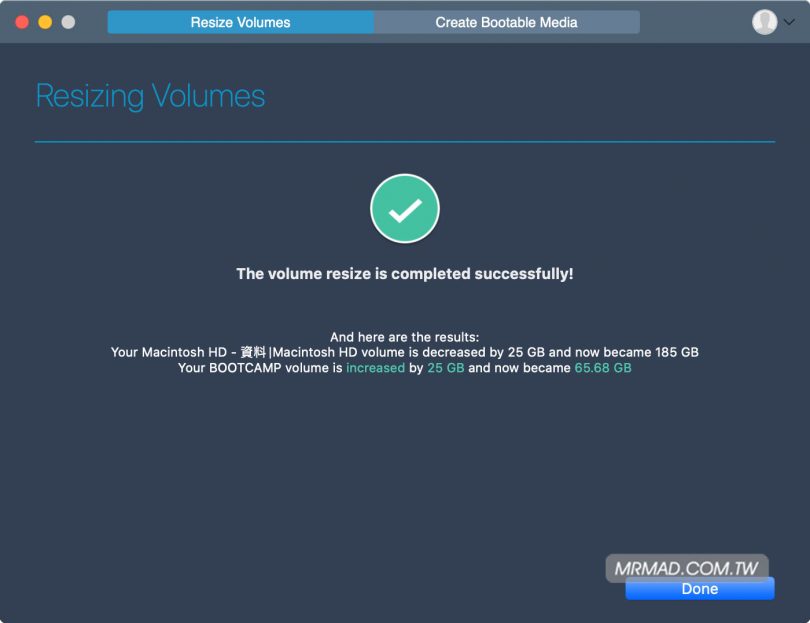Minimize the window using the yellow button
The image size is (810, 623).
tap(45, 22)
